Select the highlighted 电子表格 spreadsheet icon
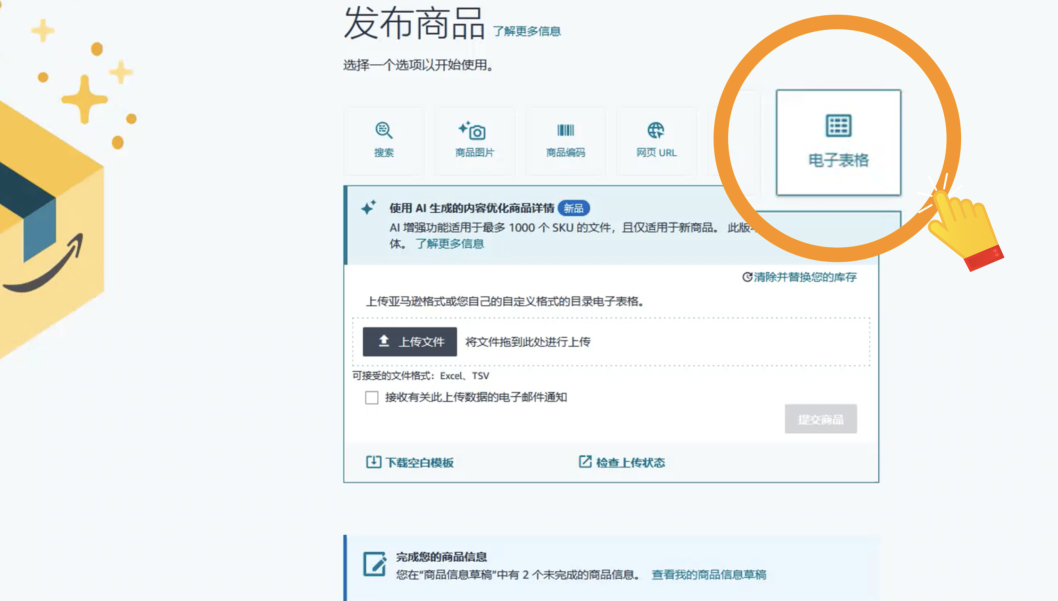Viewport: 1058px width, 601px height. [838, 128]
